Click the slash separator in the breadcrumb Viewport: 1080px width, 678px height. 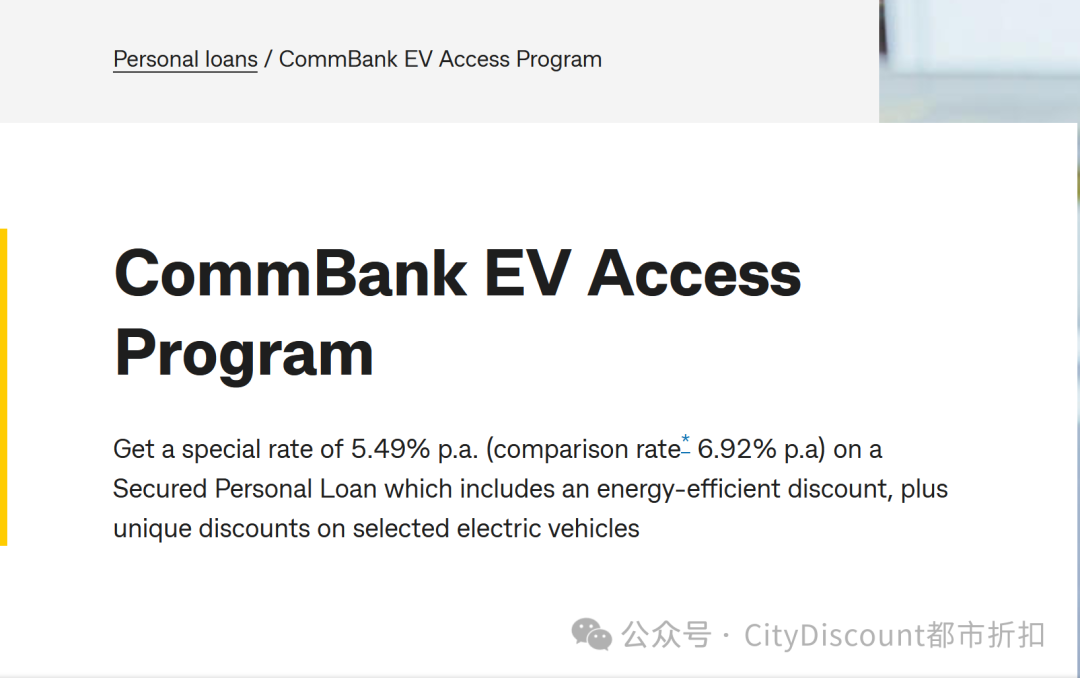click(x=268, y=60)
